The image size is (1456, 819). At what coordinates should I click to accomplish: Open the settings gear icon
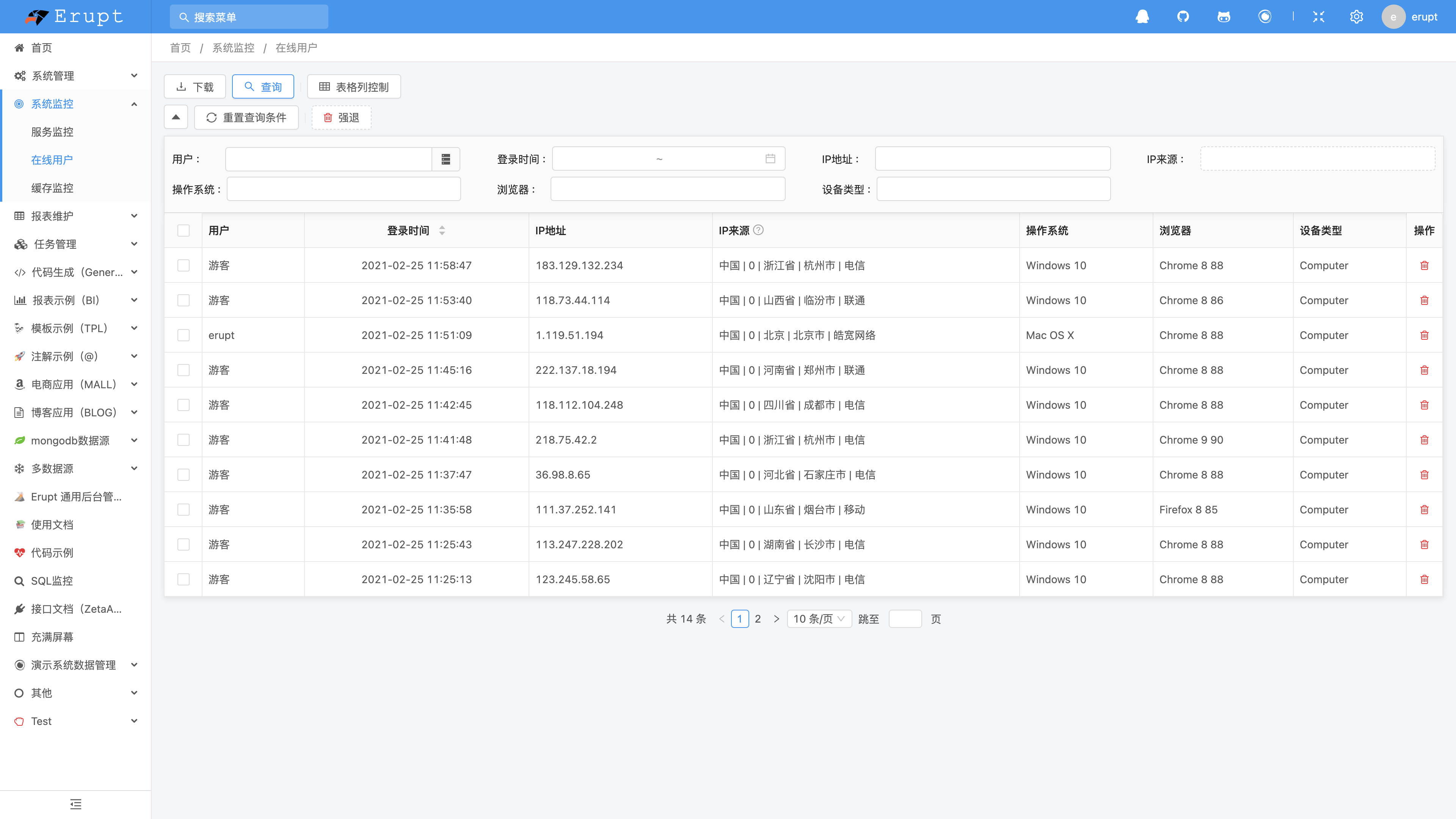click(x=1357, y=16)
